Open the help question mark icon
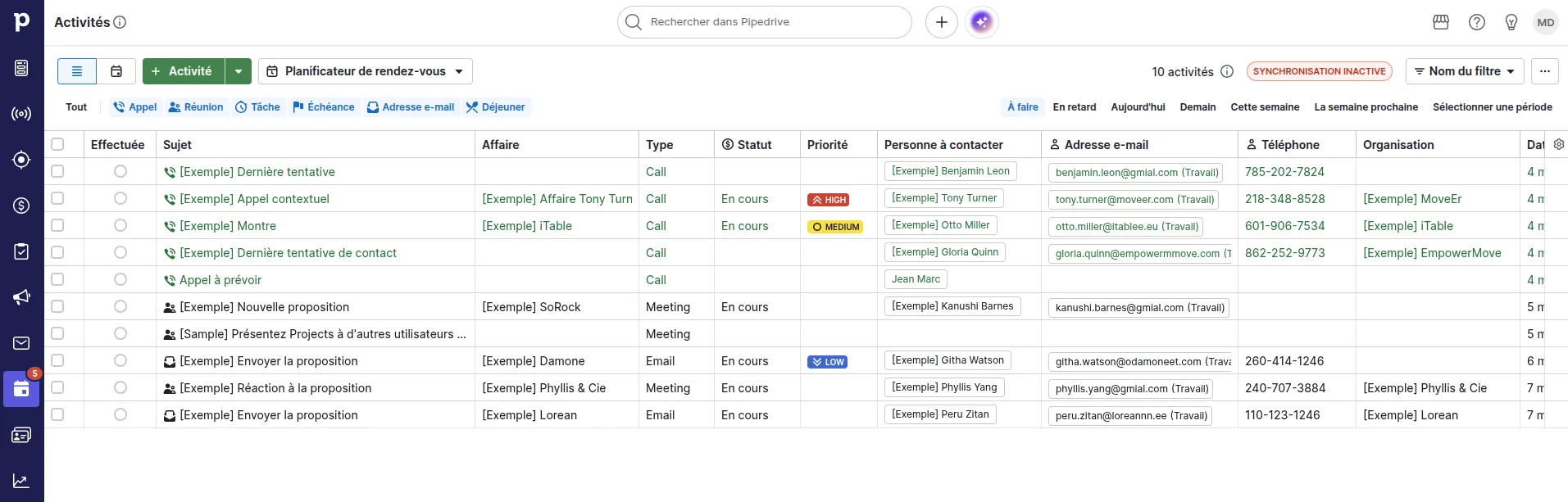1568x502 pixels. point(1477,22)
